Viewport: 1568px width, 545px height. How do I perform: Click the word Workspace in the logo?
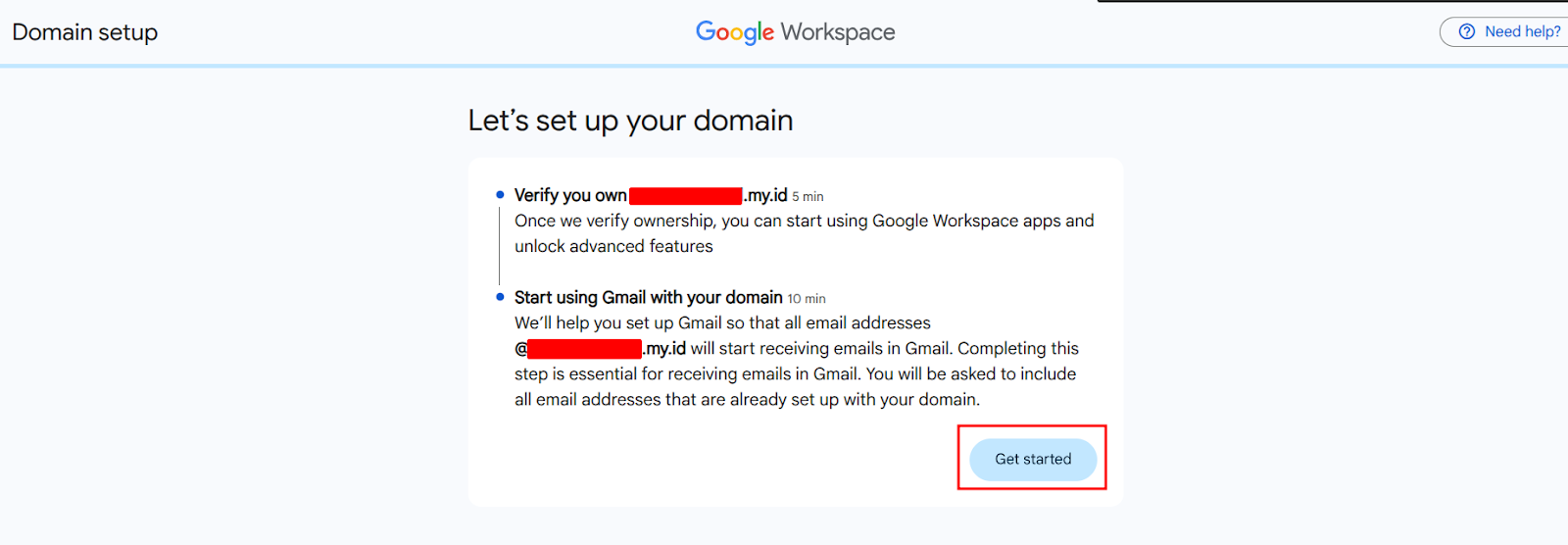click(838, 32)
